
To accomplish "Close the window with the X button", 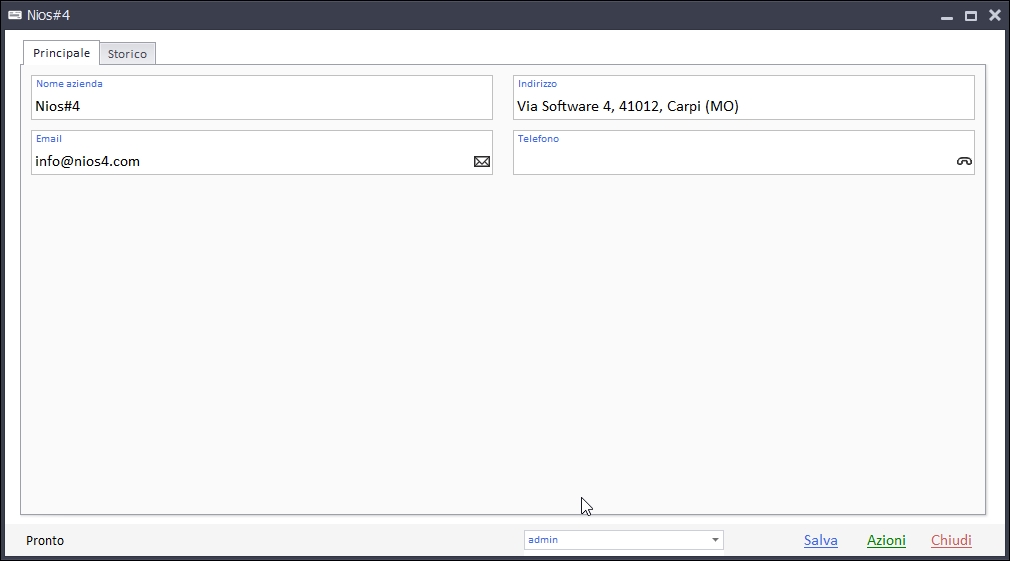I will click(x=995, y=15).
